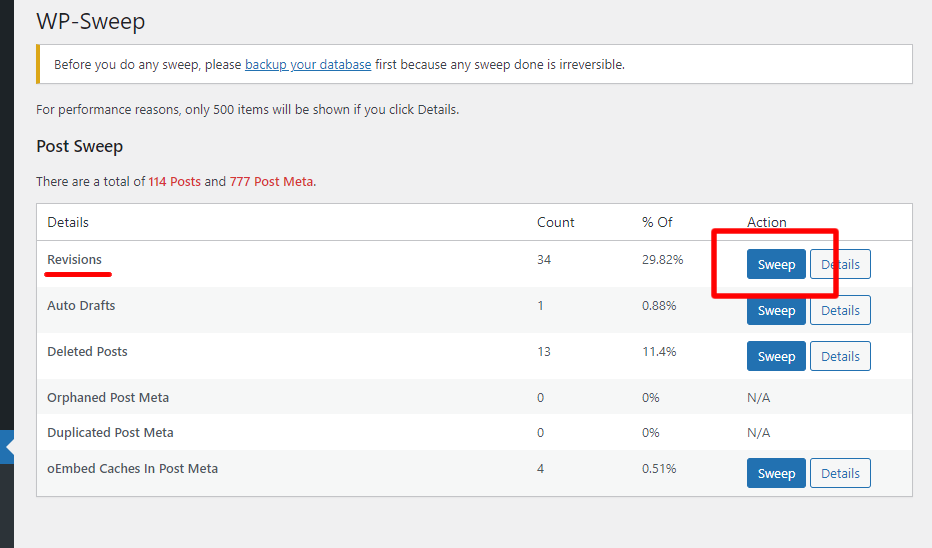Click the % Of column header
The image size is (932, 548).
657,222
